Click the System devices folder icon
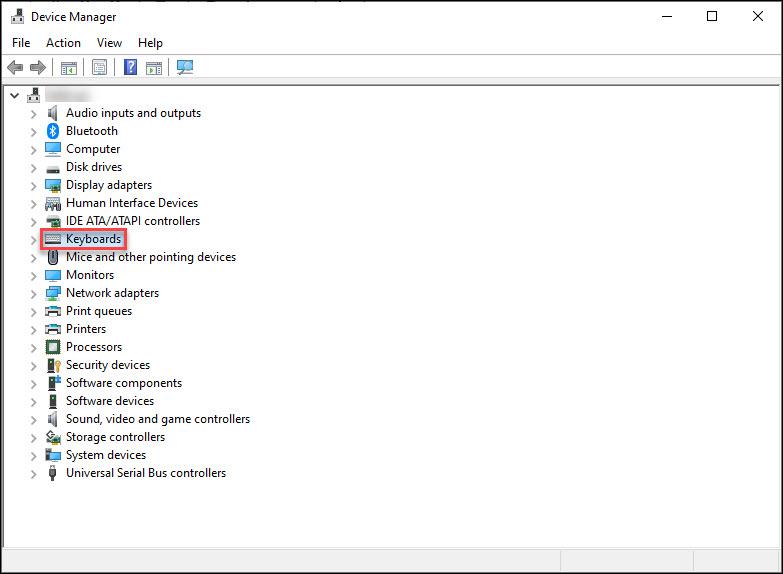 [53, 455]
